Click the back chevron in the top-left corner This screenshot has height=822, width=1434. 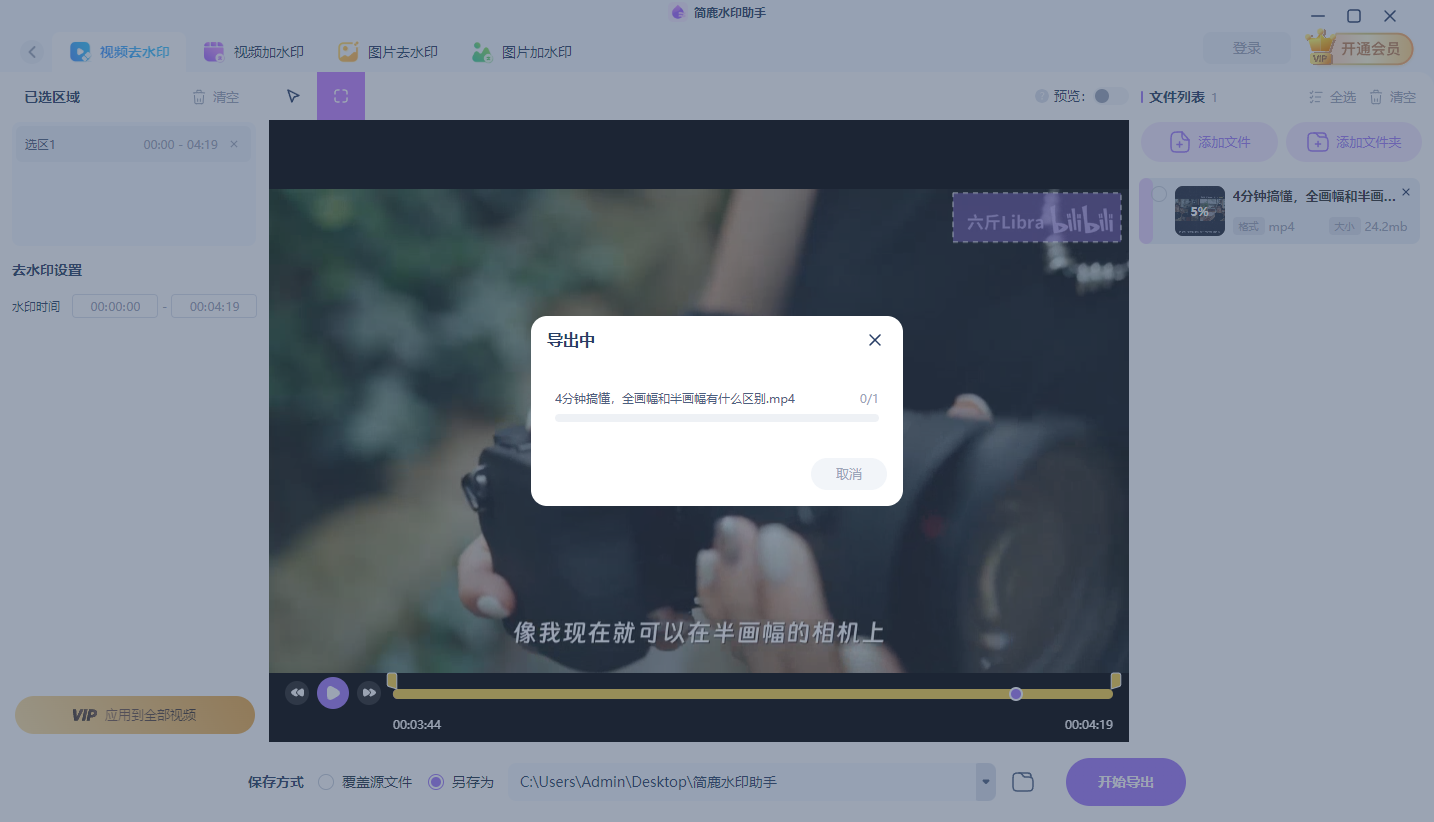[x=32, y=52]
